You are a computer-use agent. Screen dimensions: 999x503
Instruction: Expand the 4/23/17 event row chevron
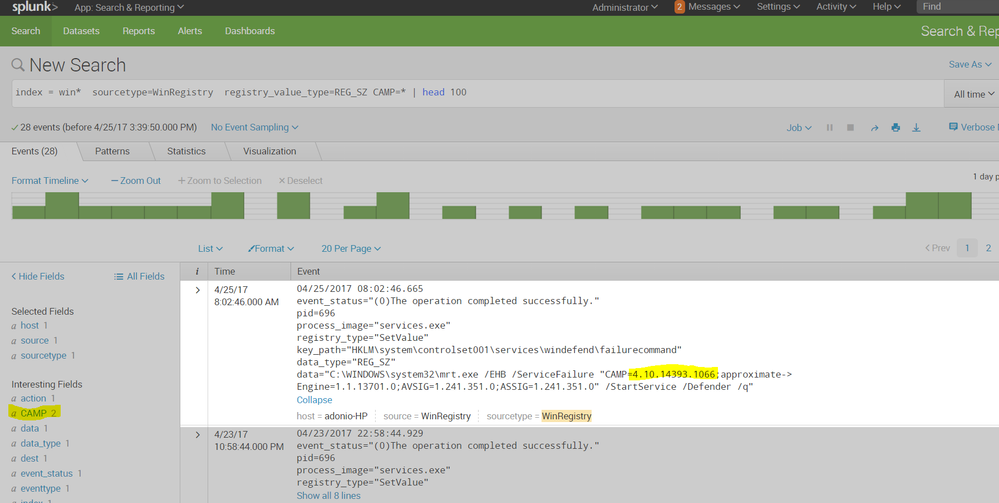[197, 435]
